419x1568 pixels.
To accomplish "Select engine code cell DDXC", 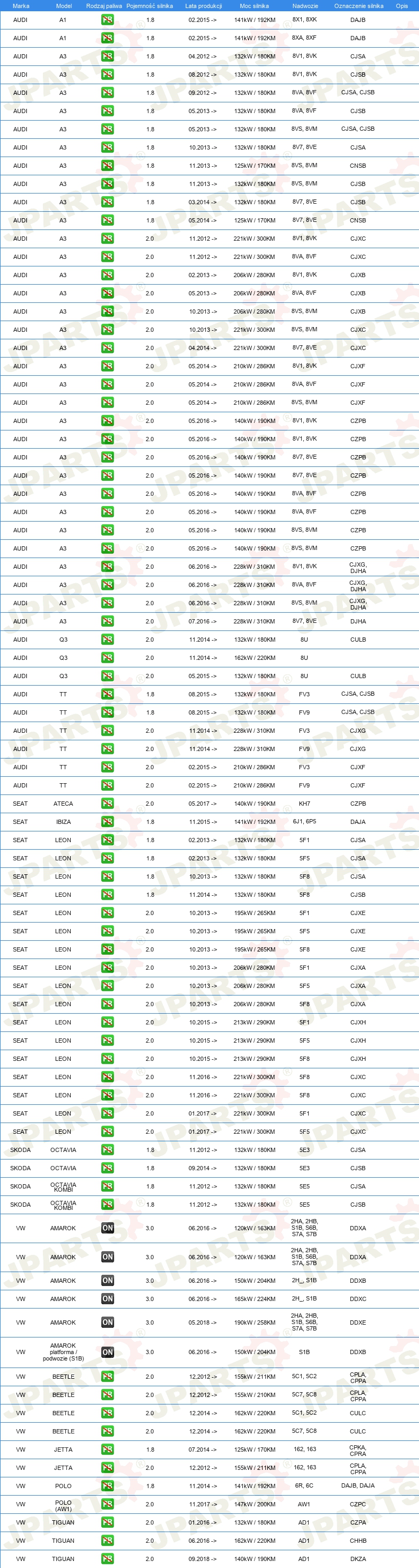I will (358, 1298).
